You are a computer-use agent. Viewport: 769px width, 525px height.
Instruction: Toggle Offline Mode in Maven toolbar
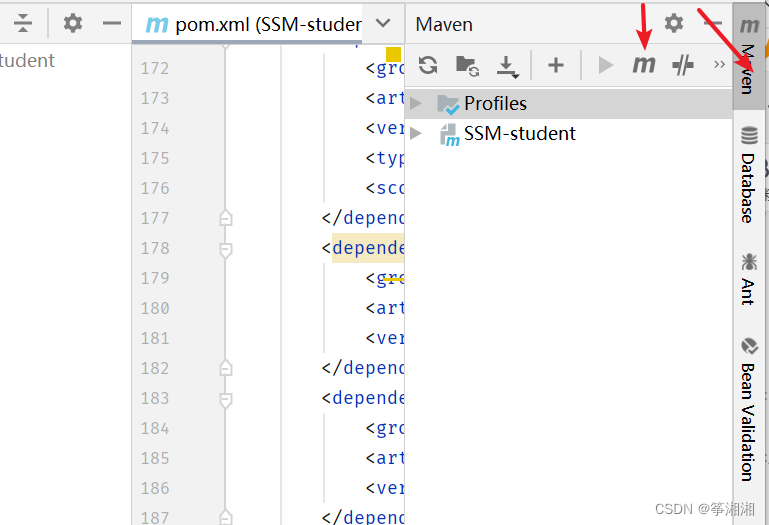pos(683,66)
